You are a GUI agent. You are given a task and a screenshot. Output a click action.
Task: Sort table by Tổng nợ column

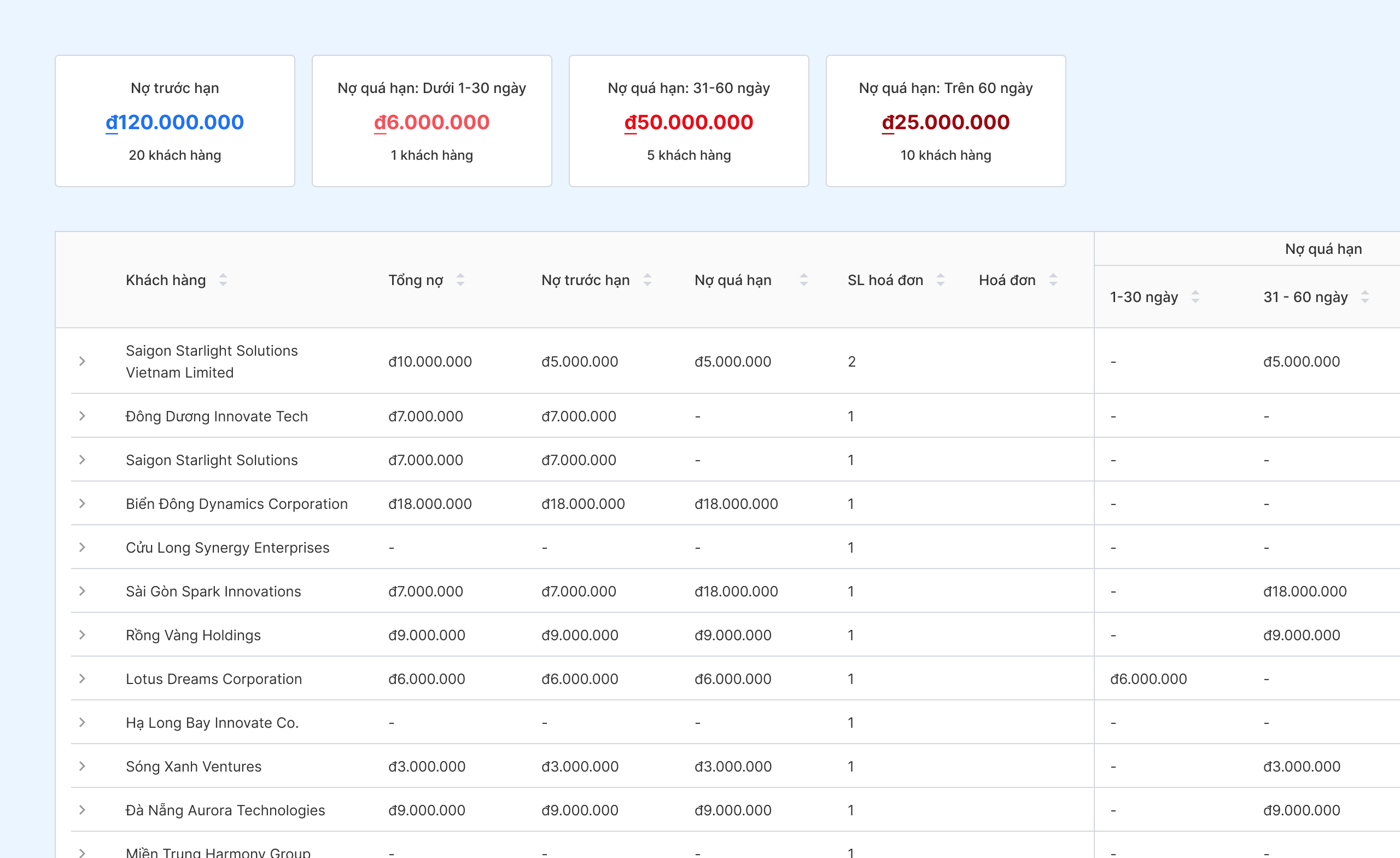pos(460,280)
